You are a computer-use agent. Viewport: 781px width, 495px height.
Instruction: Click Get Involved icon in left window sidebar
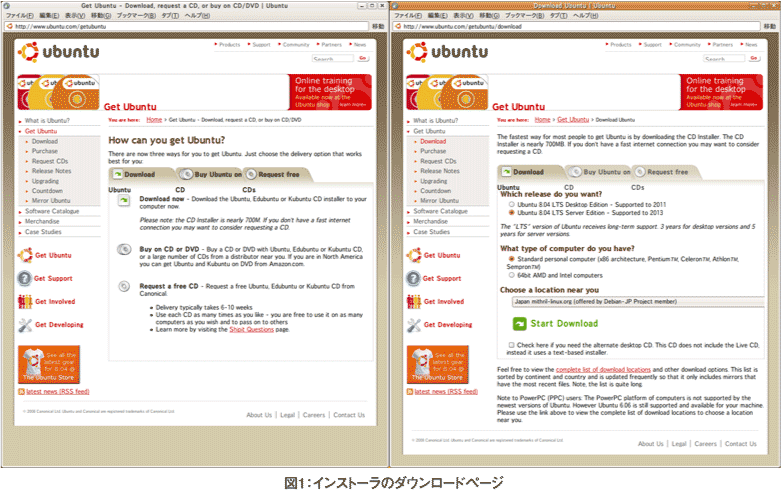click(x=25, y=302)
